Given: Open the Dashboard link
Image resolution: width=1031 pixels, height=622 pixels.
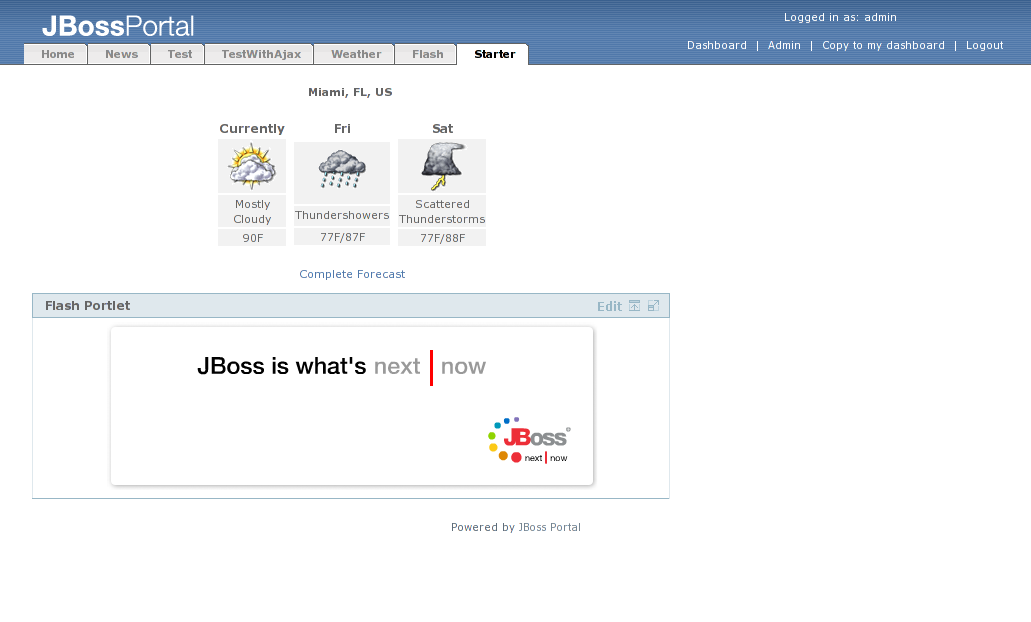Looking at the screenshot, I should (717, 45).
